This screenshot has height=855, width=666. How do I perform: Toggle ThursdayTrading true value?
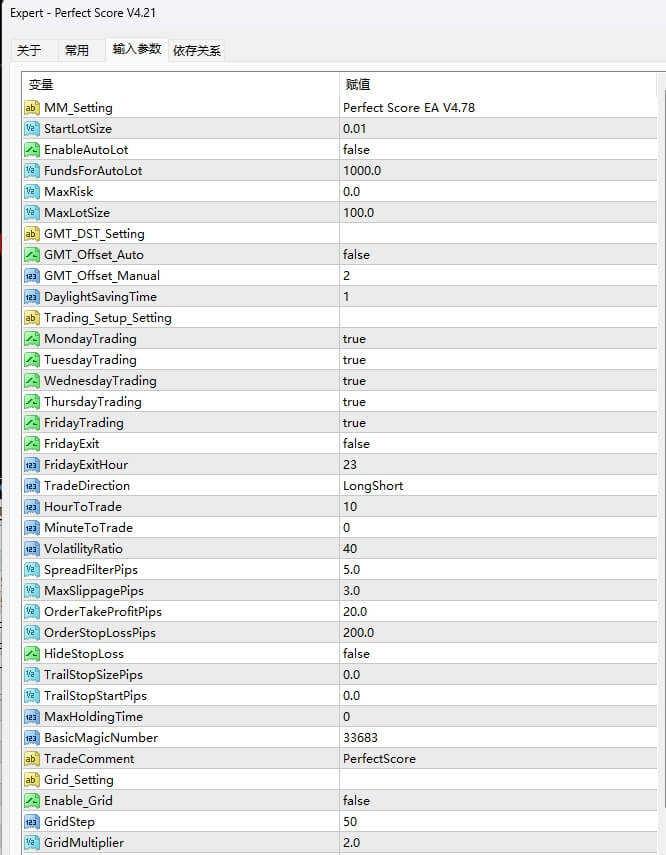(355, 402)
